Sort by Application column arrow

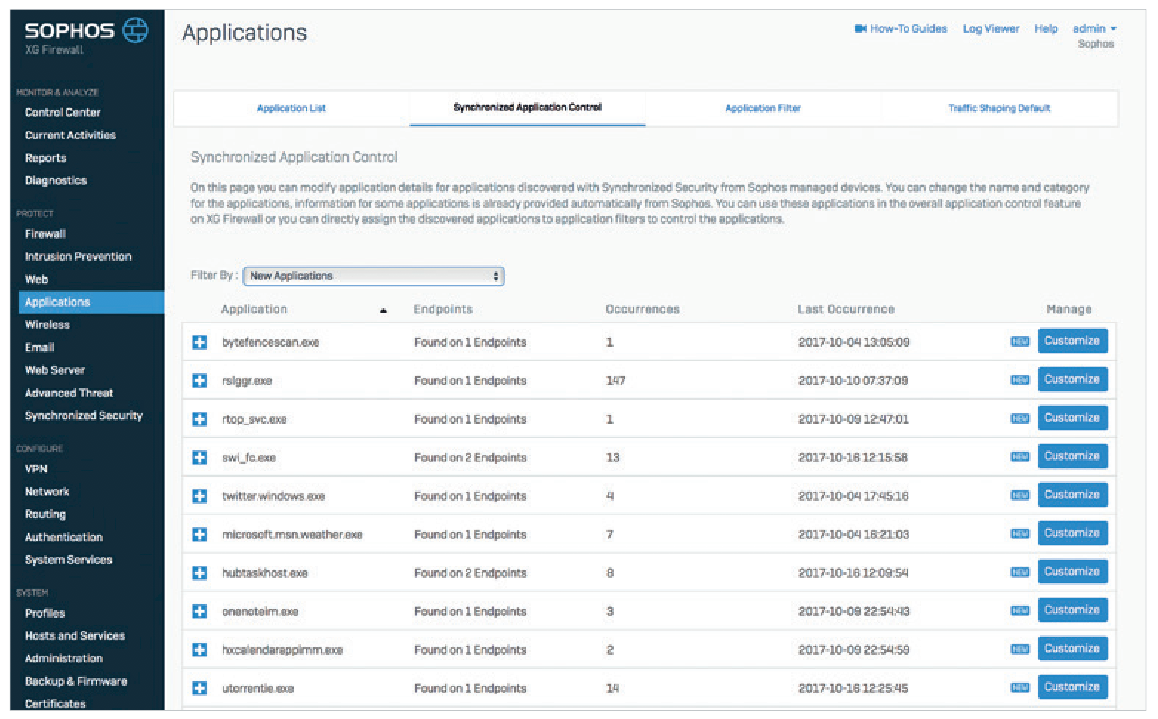pyautogui.click(x=383, y=311)
